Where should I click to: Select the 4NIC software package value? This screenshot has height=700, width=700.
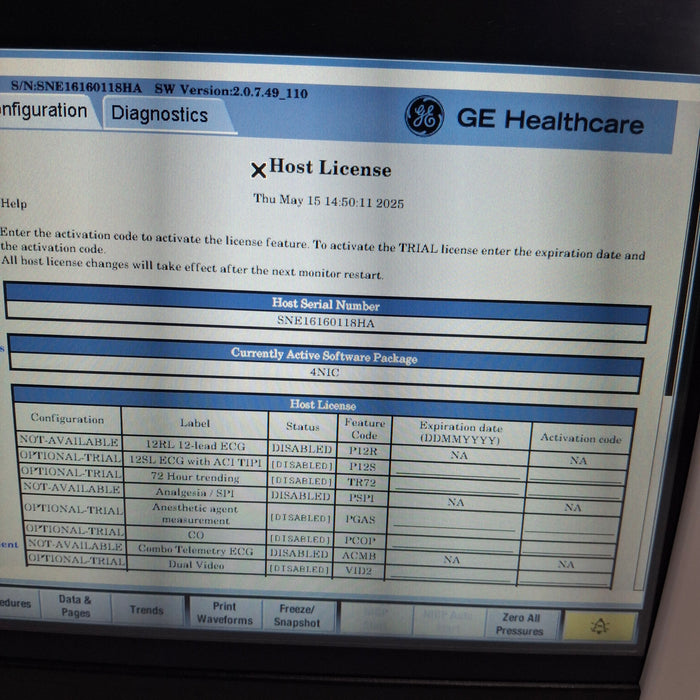point(325,372)
